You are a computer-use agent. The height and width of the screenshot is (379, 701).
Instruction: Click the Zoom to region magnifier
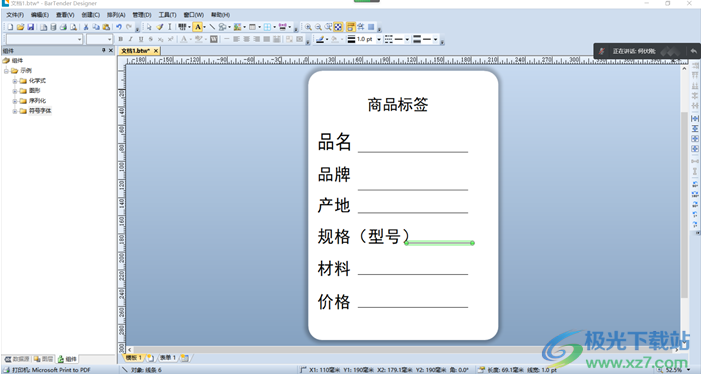tap(329, 27)
